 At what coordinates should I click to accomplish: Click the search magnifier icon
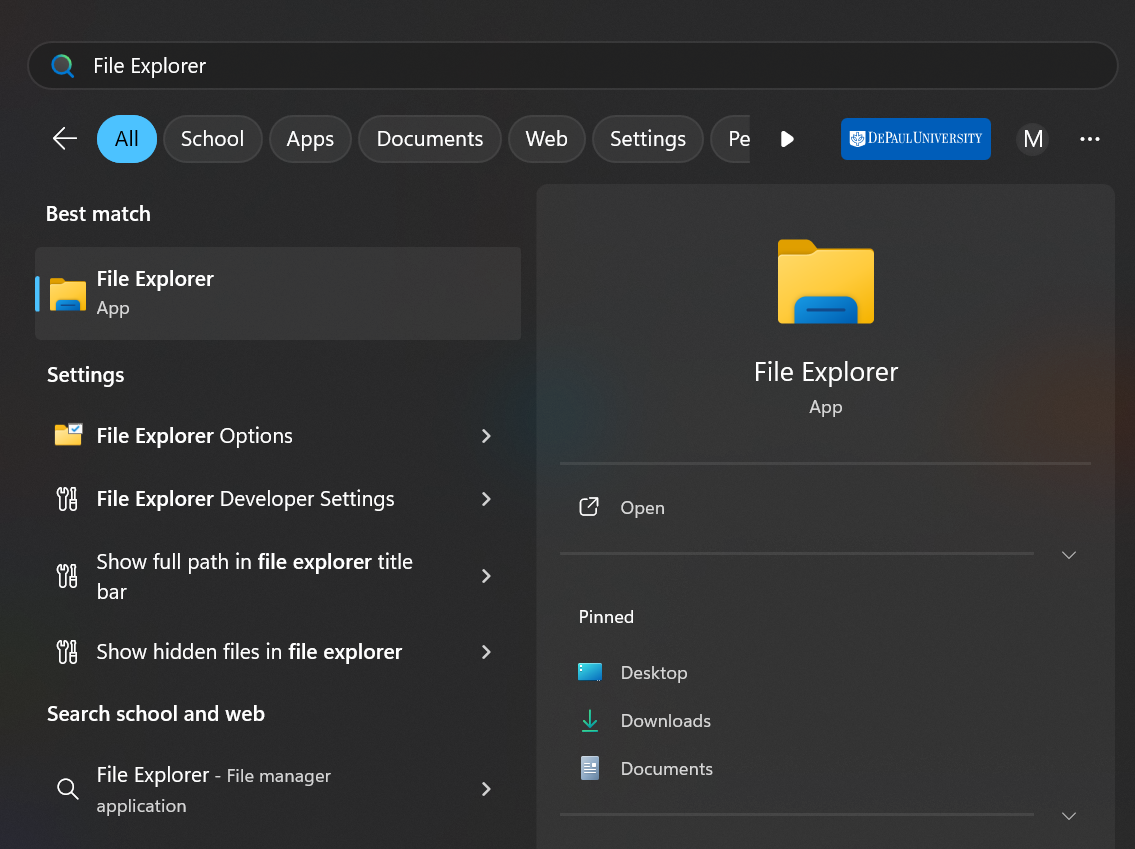(x=62, y=64)
